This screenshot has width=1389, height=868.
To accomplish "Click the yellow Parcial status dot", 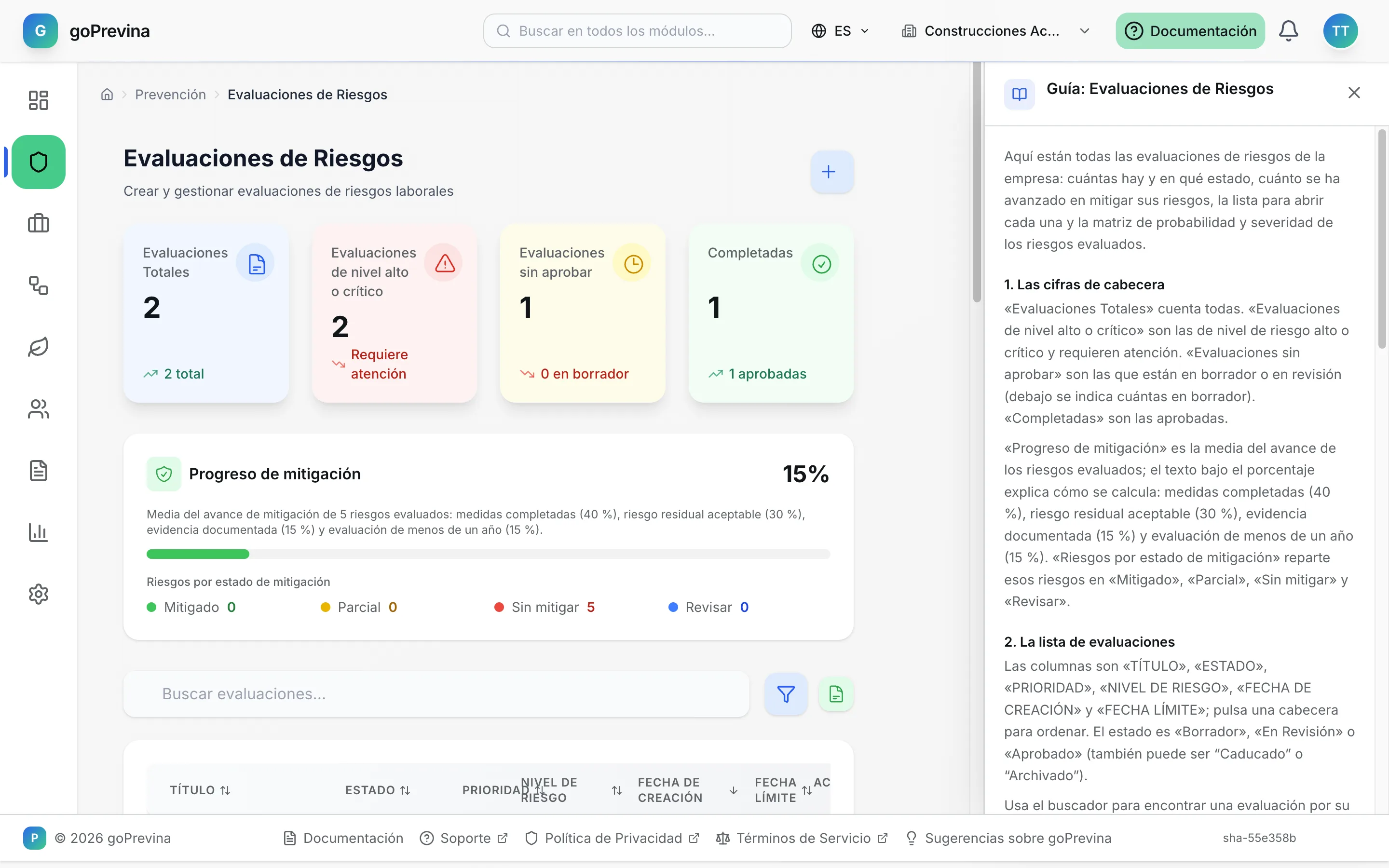I will (326, 608).
